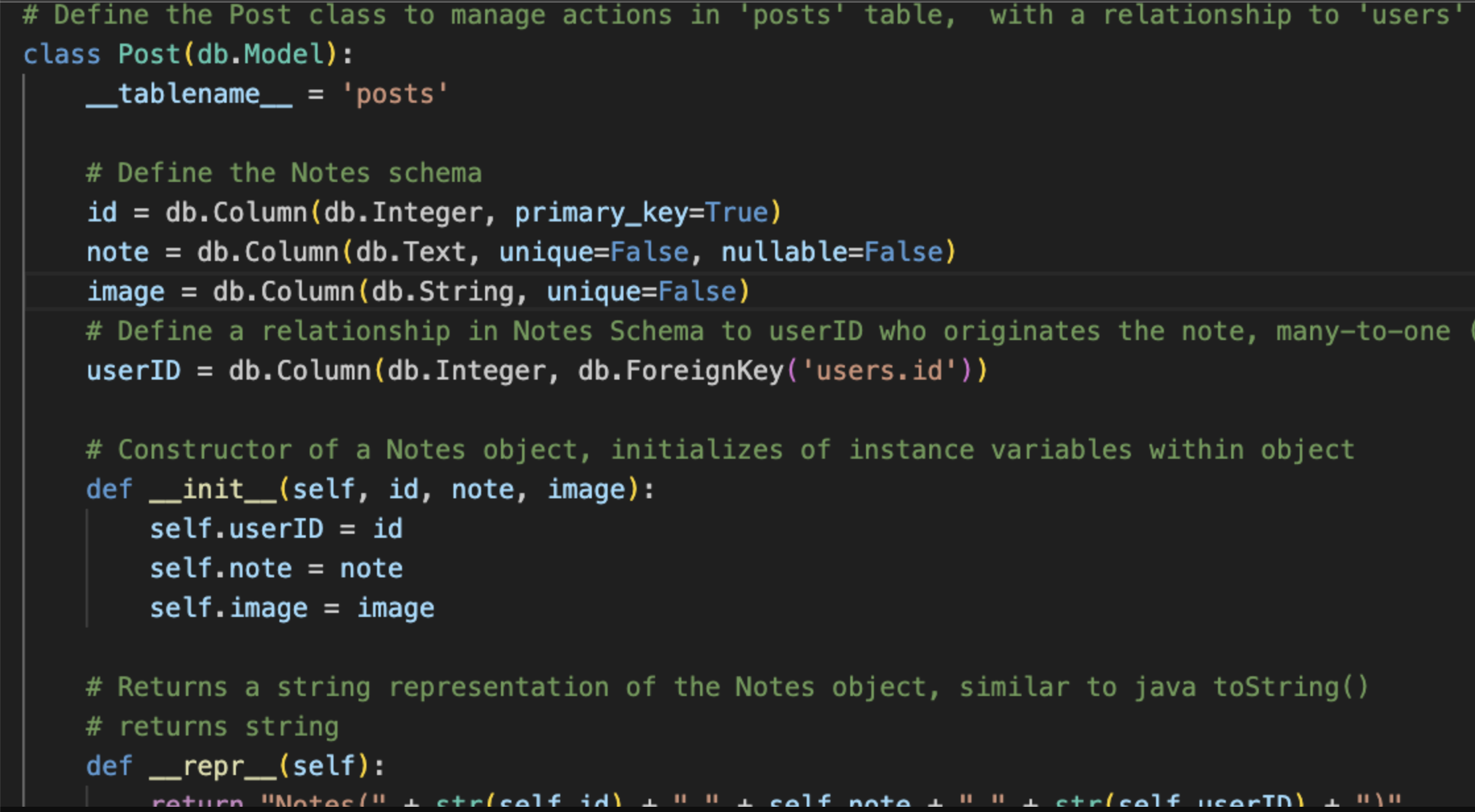Viewport: 1475px width, 812px height.
Task: Click the 'users.id' string literal
Action: [880, 370]
